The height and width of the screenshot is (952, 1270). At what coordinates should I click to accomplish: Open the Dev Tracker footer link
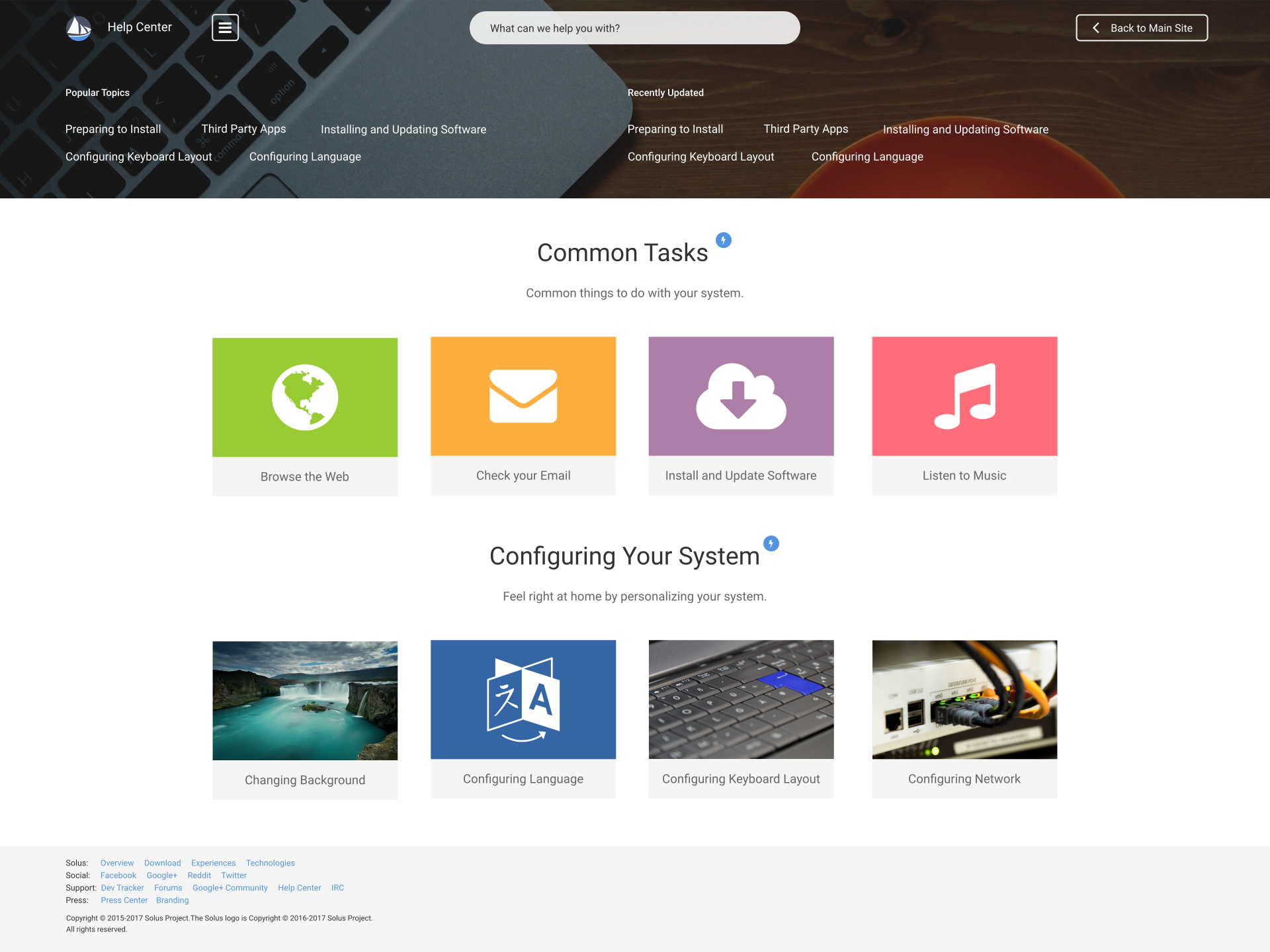coord(122,888)
